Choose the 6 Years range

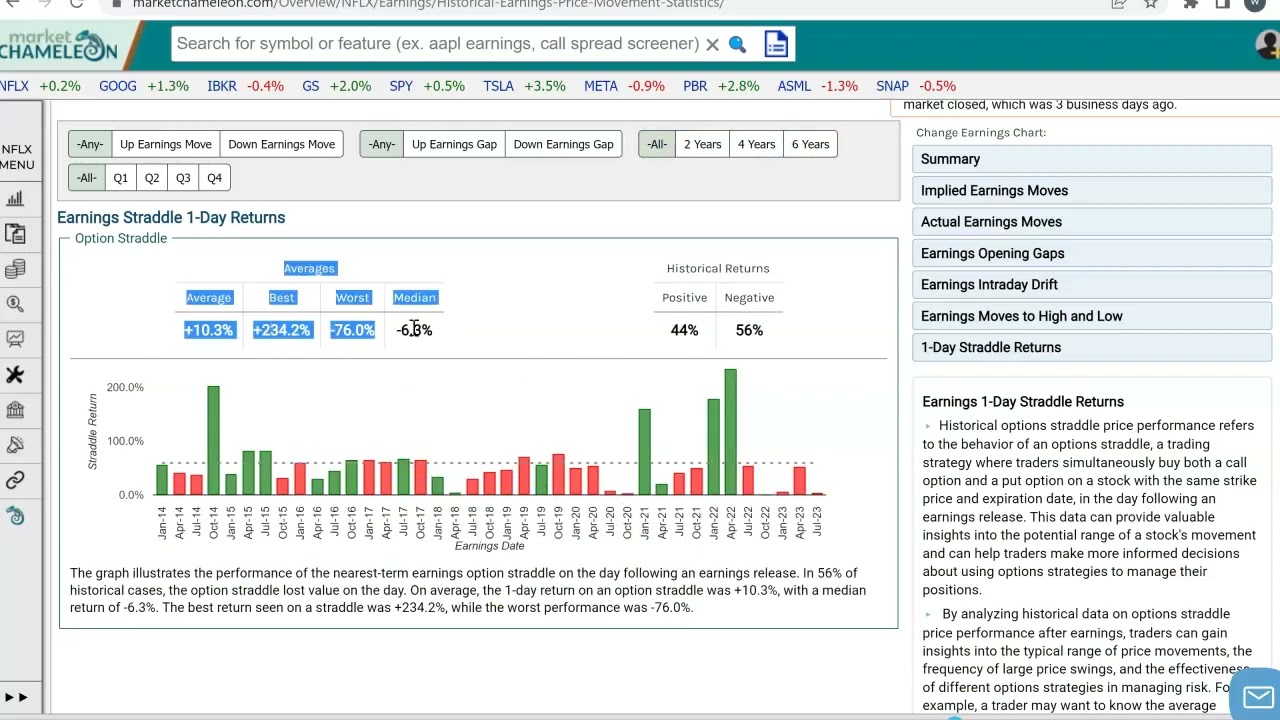click(810, 144)
